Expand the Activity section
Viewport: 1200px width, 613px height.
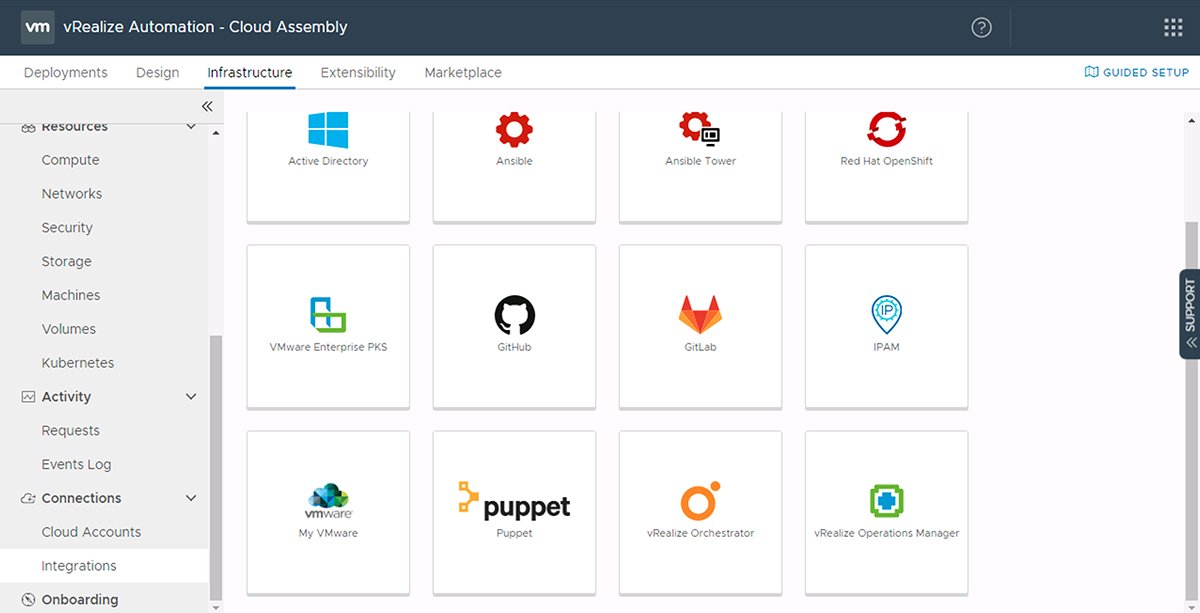[x=190, y=396]
